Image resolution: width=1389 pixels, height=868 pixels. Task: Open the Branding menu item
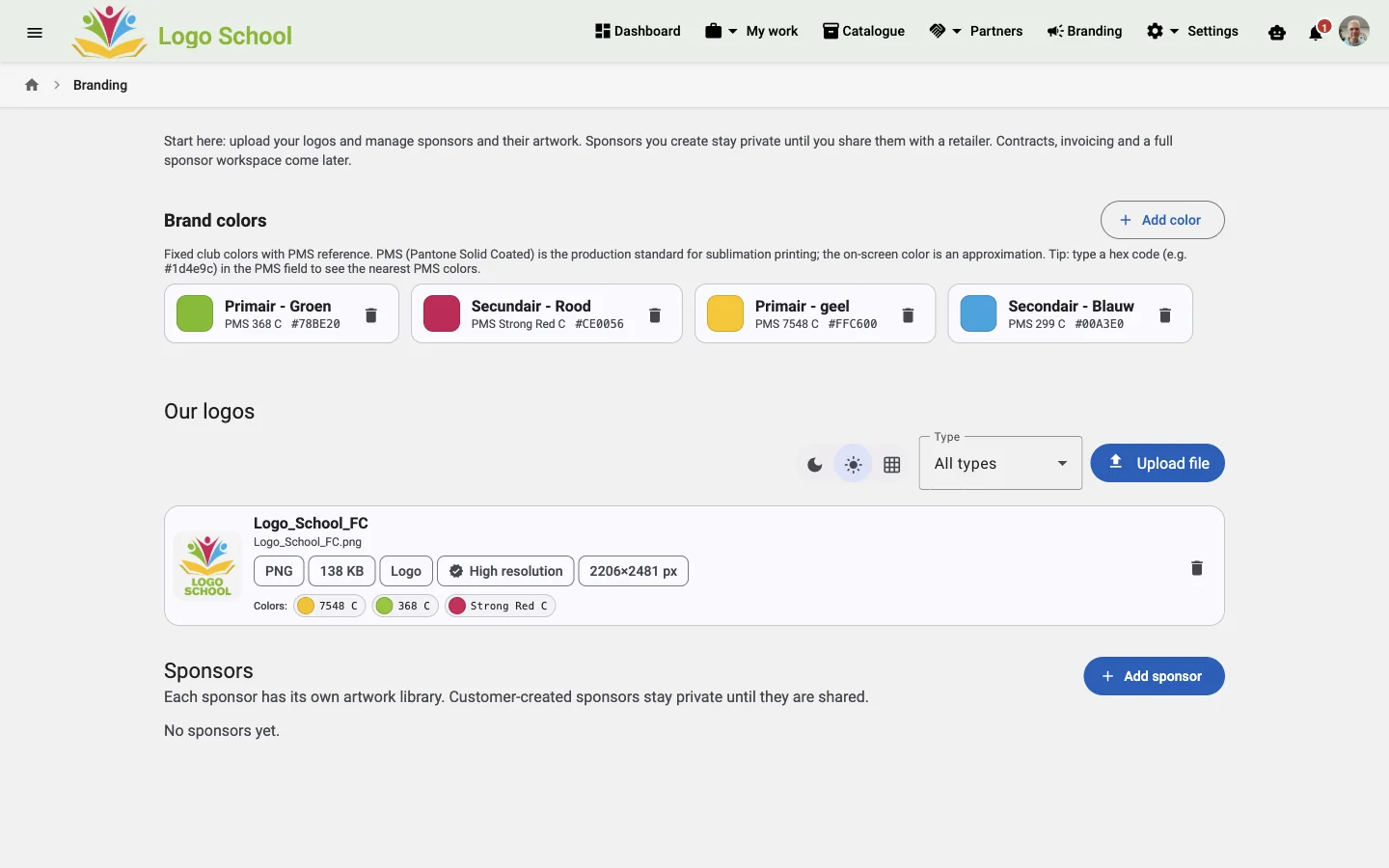click(x=1084, y=31)
